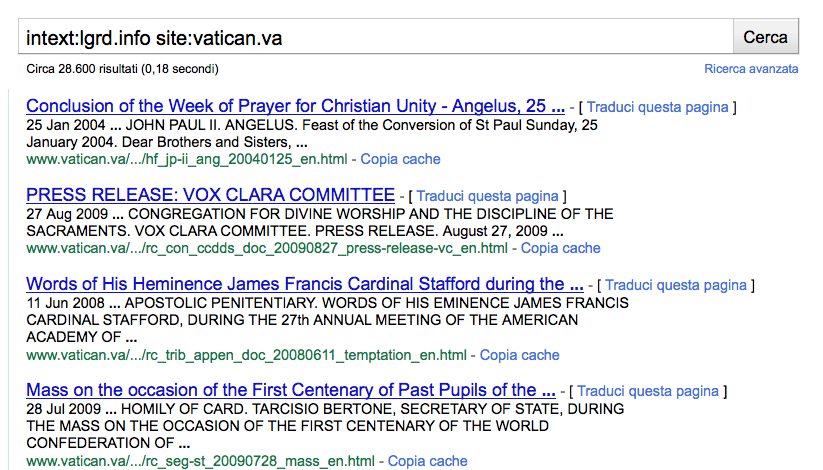Click the temptation_en.html green URL

[x=246, y=355]
